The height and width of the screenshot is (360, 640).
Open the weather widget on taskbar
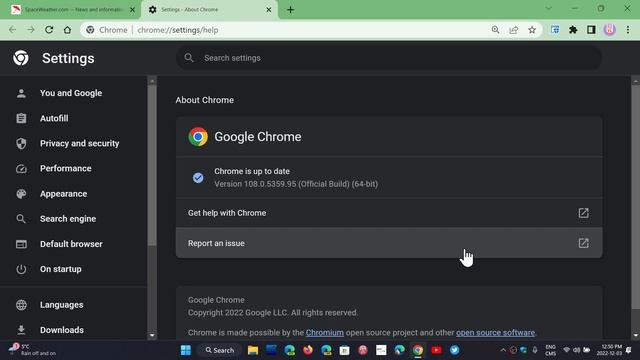tap(33, 350)
